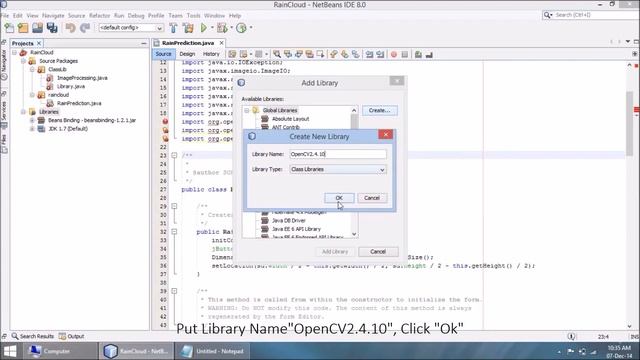Select ImageProcessing.java in Projects tree
Image resolution: width=640 pixels, height=360 pixels.
82,78
